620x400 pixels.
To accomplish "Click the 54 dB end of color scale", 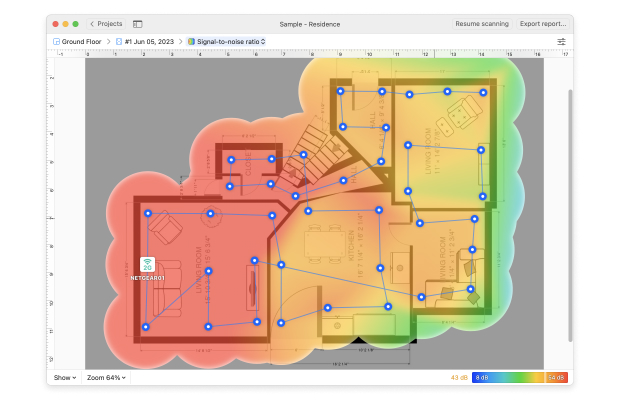I will [x=556, y=377].
